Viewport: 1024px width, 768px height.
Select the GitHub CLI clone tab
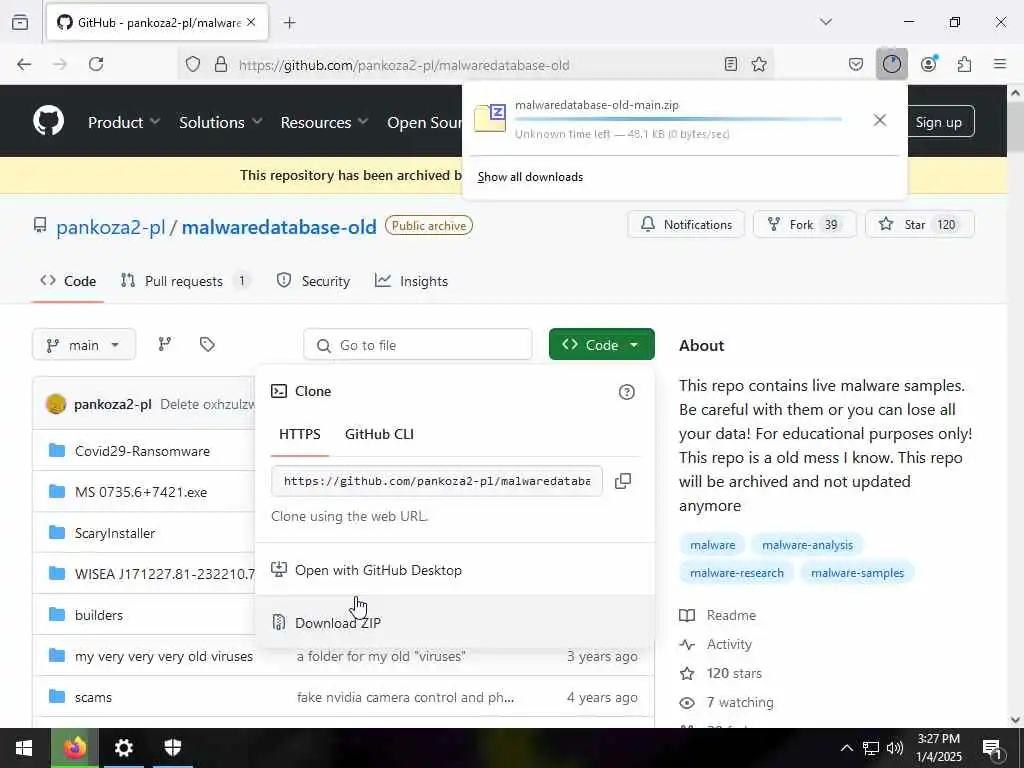click(379, 434)
